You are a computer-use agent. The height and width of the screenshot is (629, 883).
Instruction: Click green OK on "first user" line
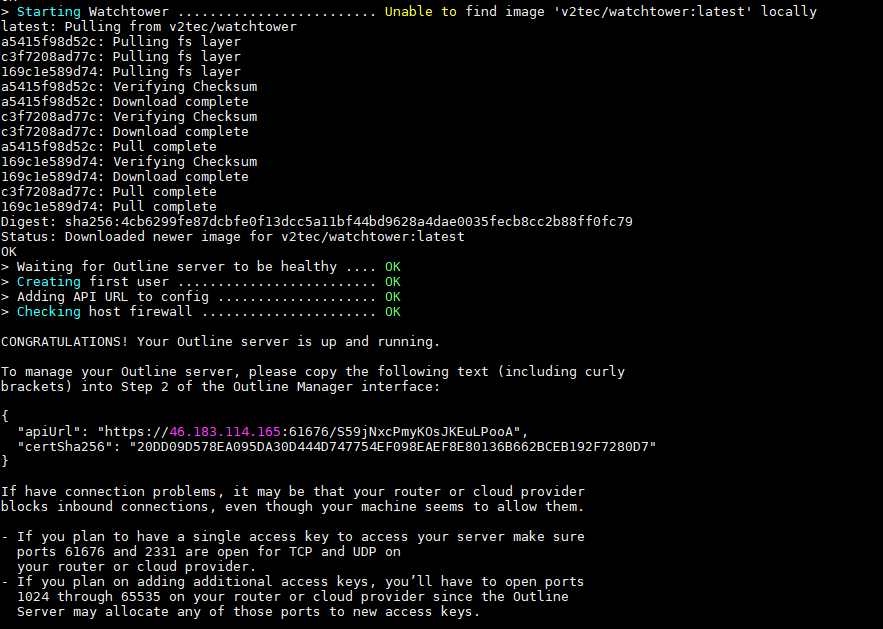pos(393,282)
